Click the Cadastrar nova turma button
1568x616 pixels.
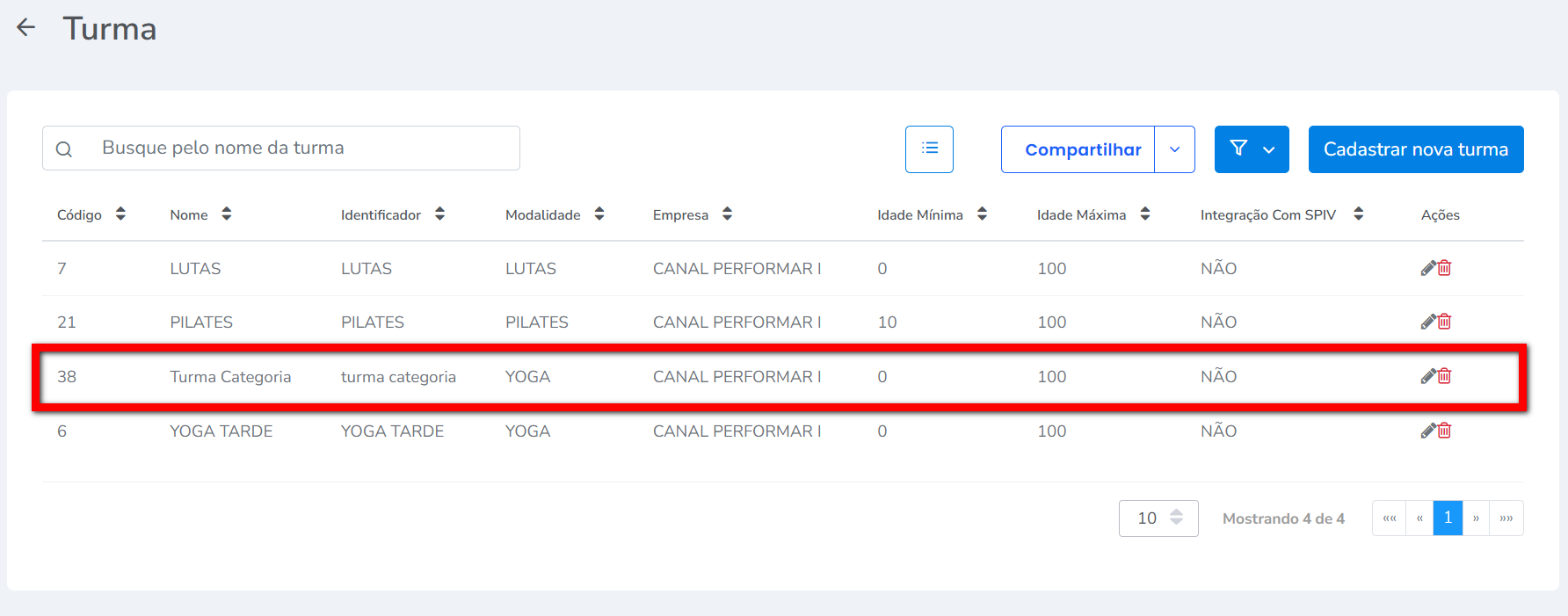[1415, 149]
